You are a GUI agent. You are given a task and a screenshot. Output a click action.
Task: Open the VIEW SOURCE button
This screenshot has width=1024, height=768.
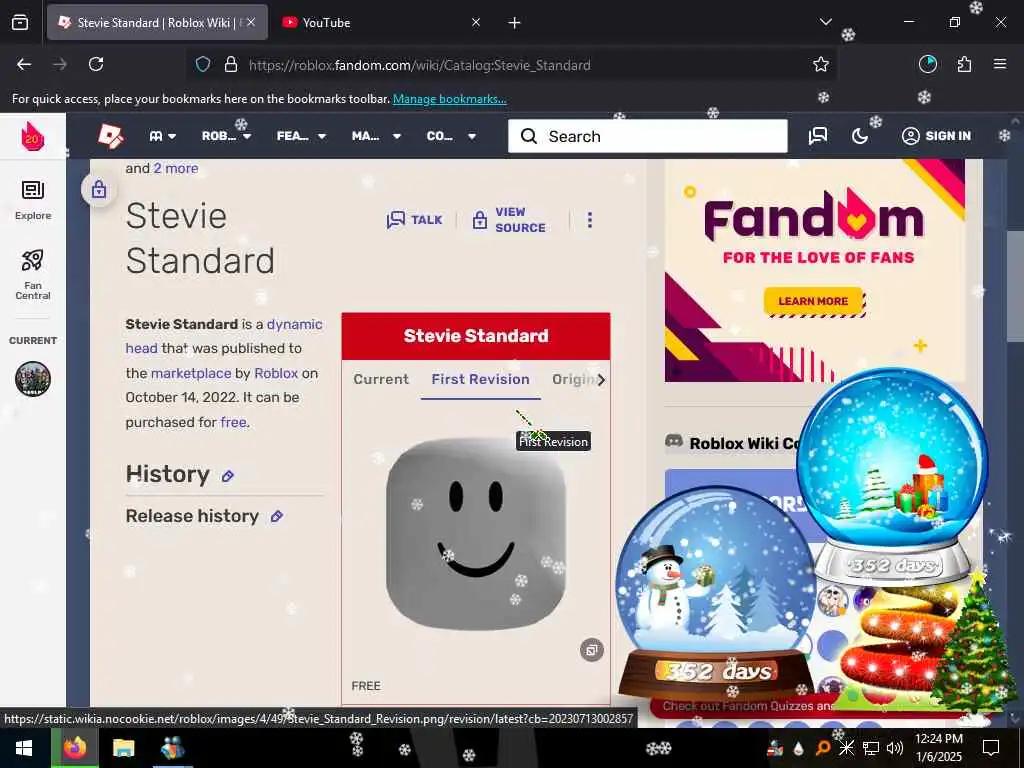(x=509, y=219)
